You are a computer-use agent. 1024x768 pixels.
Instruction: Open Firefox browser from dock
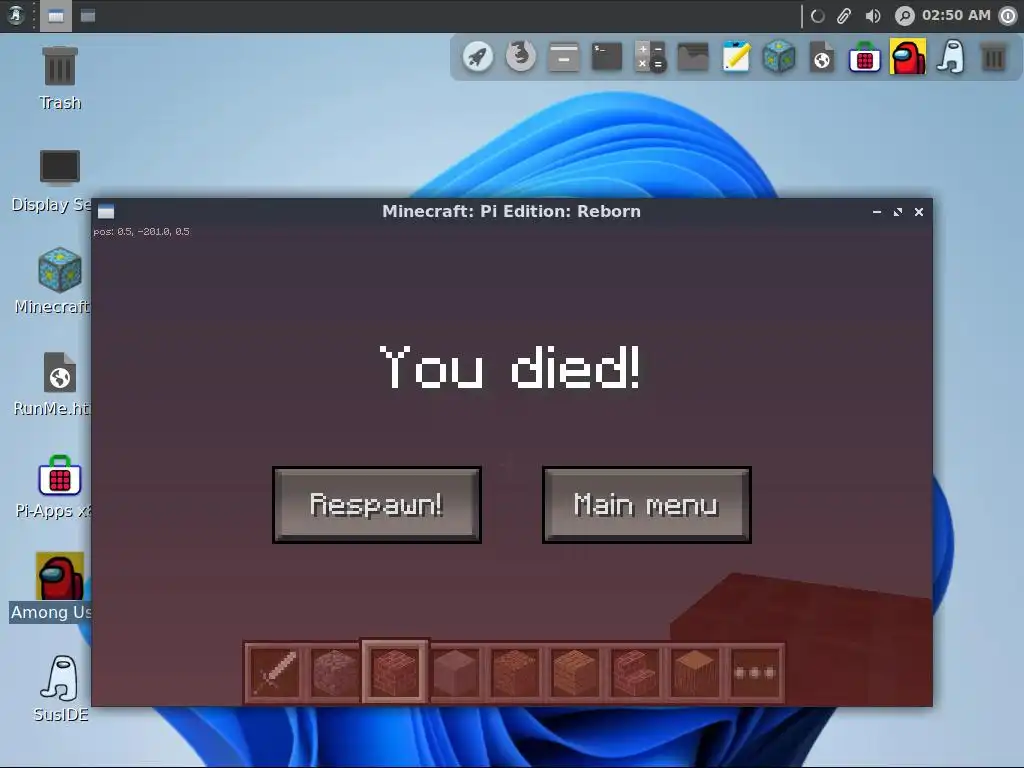[520, 57]
